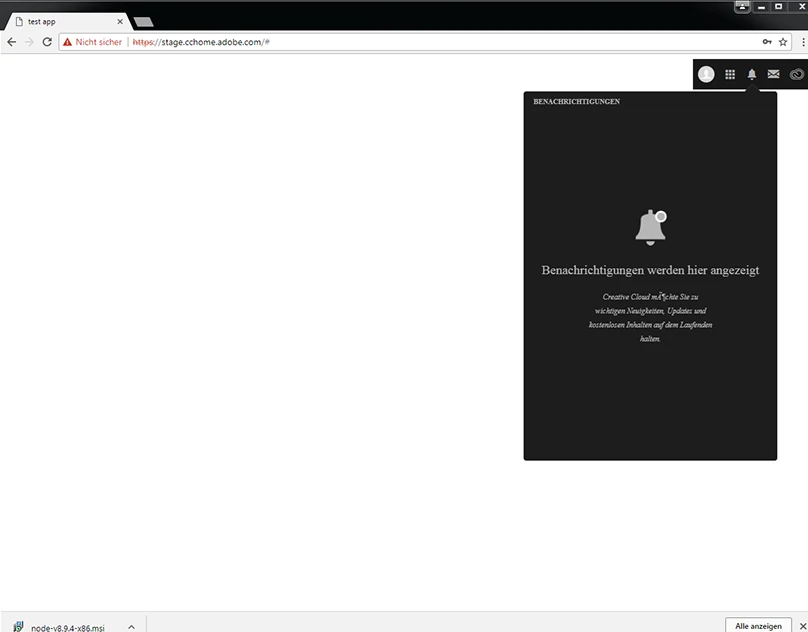Close the "test app" tab
Image resolution: width=808 pixels, height=632 pixels.
coord(120,21)
